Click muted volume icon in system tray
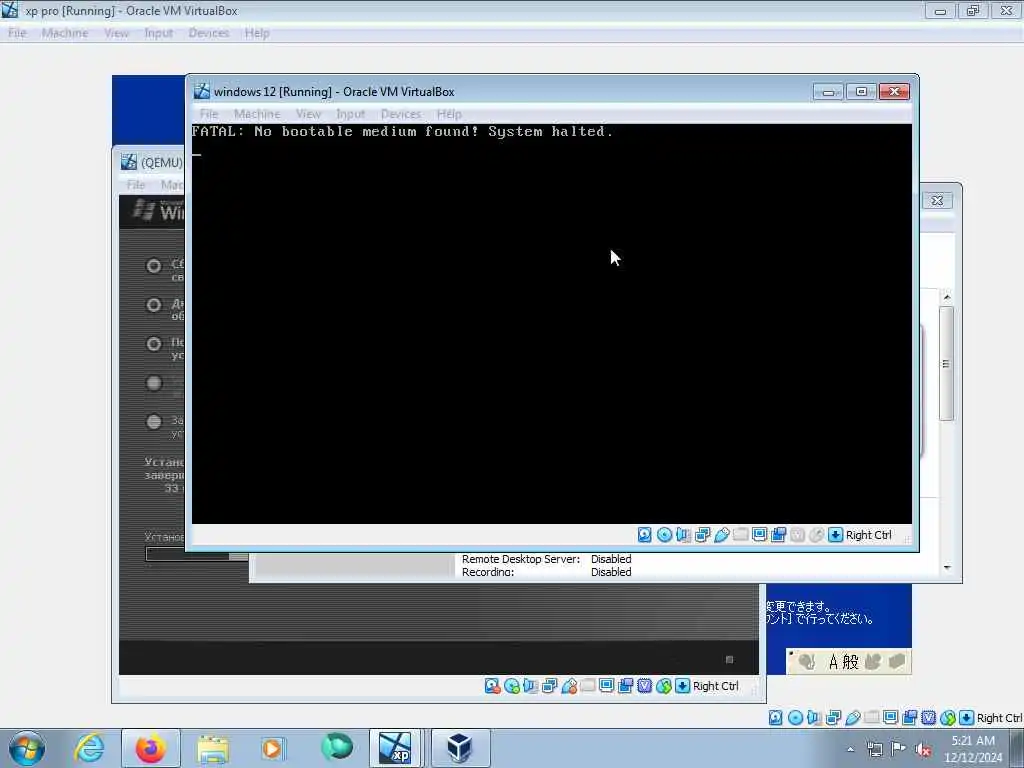The image size is (1024, 768). pos(923,750)
